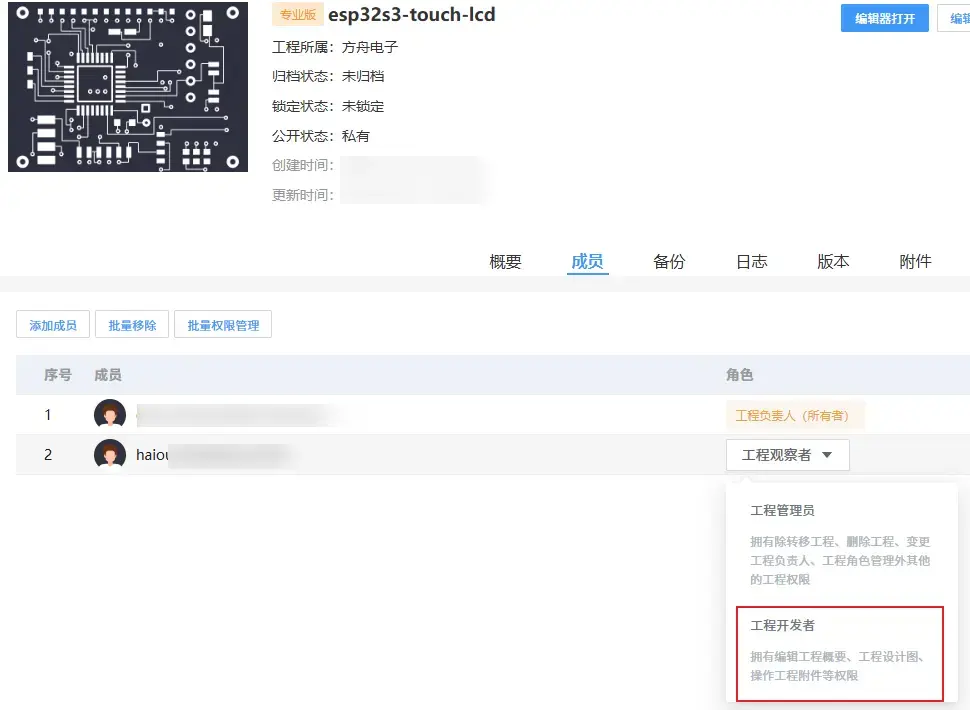Click the first member's avatar icon
This screenshot has height=710, width=970.
[x=110, y=414]
